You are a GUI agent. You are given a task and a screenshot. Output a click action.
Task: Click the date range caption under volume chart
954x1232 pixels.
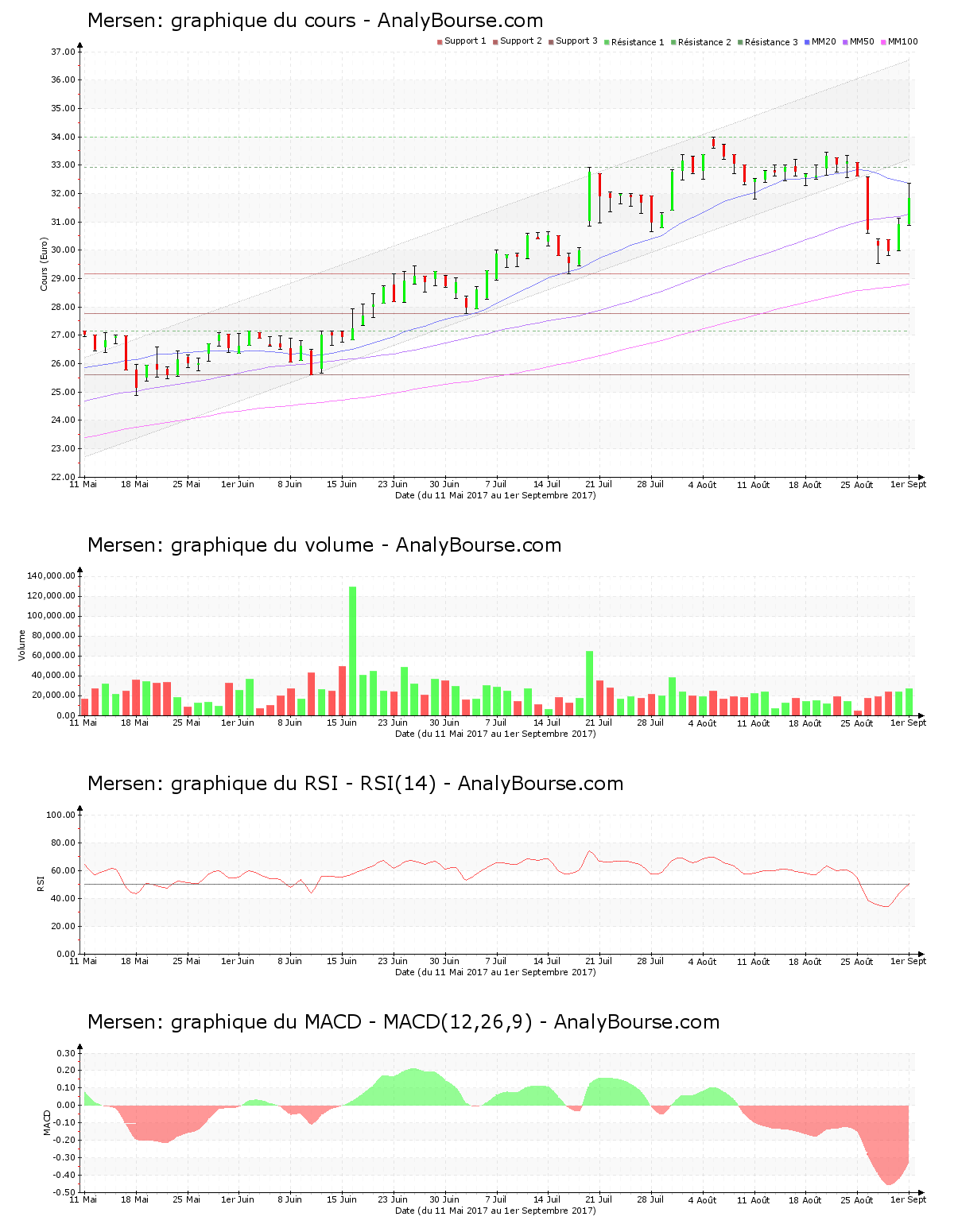(x=495, y=734)
